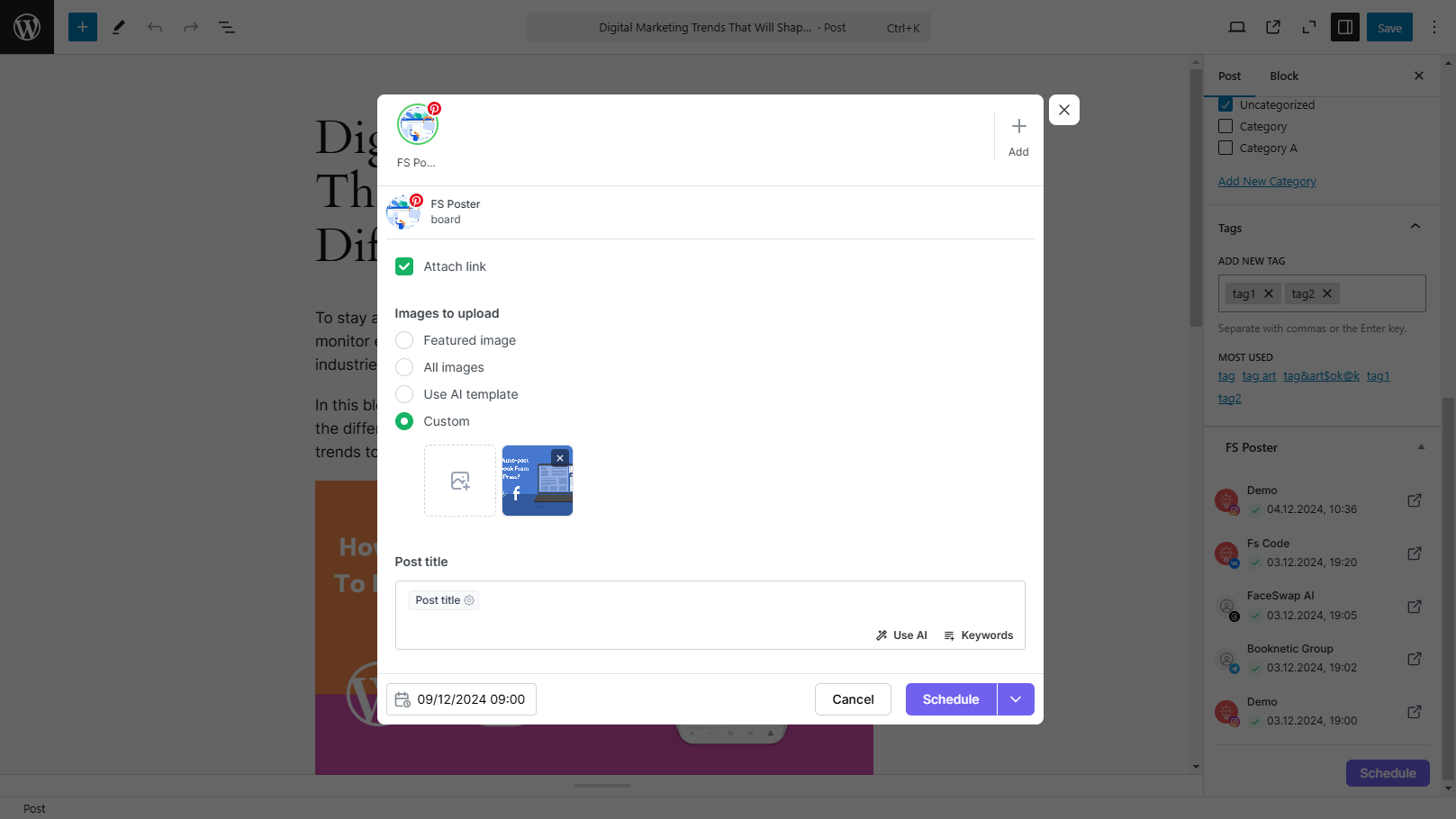Remove tag1 from the tags field
Viewport: 1456px width, 819px height.
1269,293
